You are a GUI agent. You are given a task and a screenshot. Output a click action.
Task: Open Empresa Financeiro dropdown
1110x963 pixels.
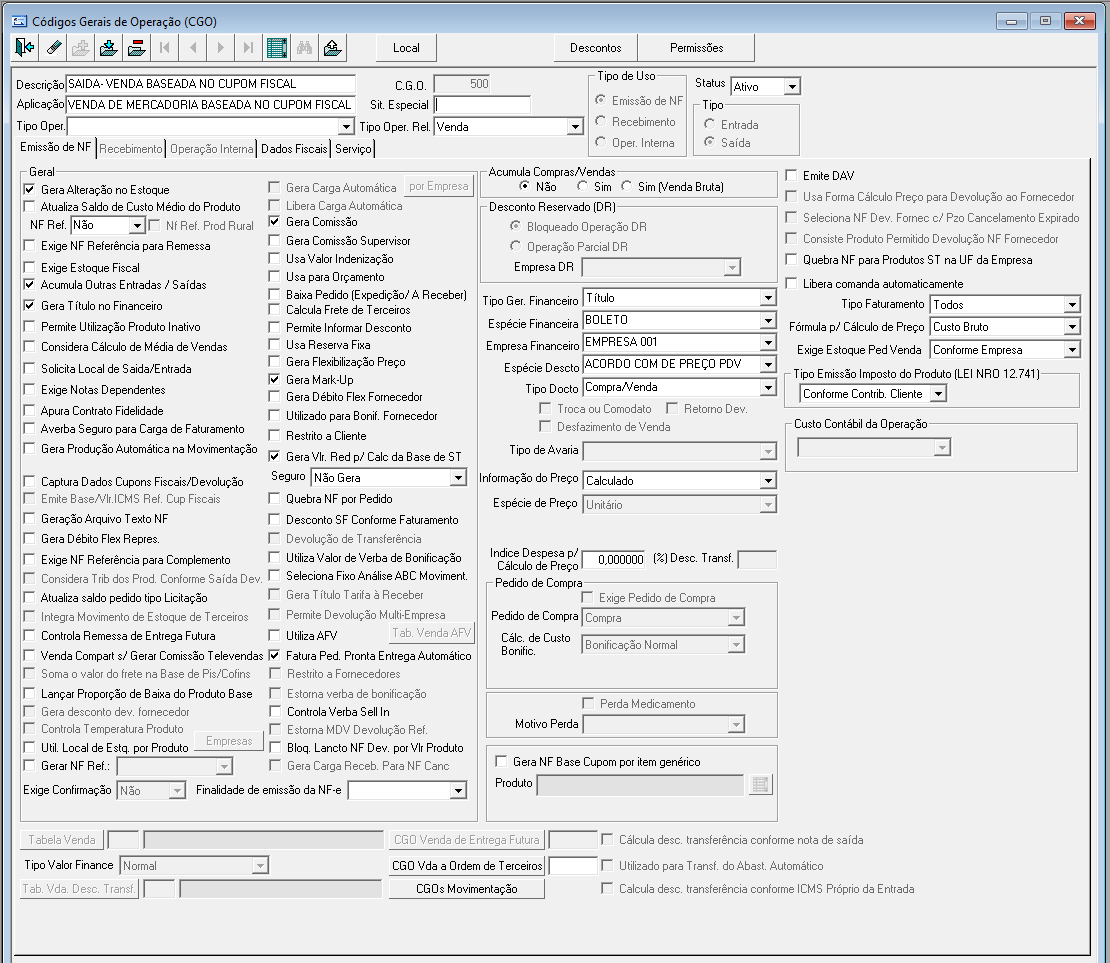[768, 342]
